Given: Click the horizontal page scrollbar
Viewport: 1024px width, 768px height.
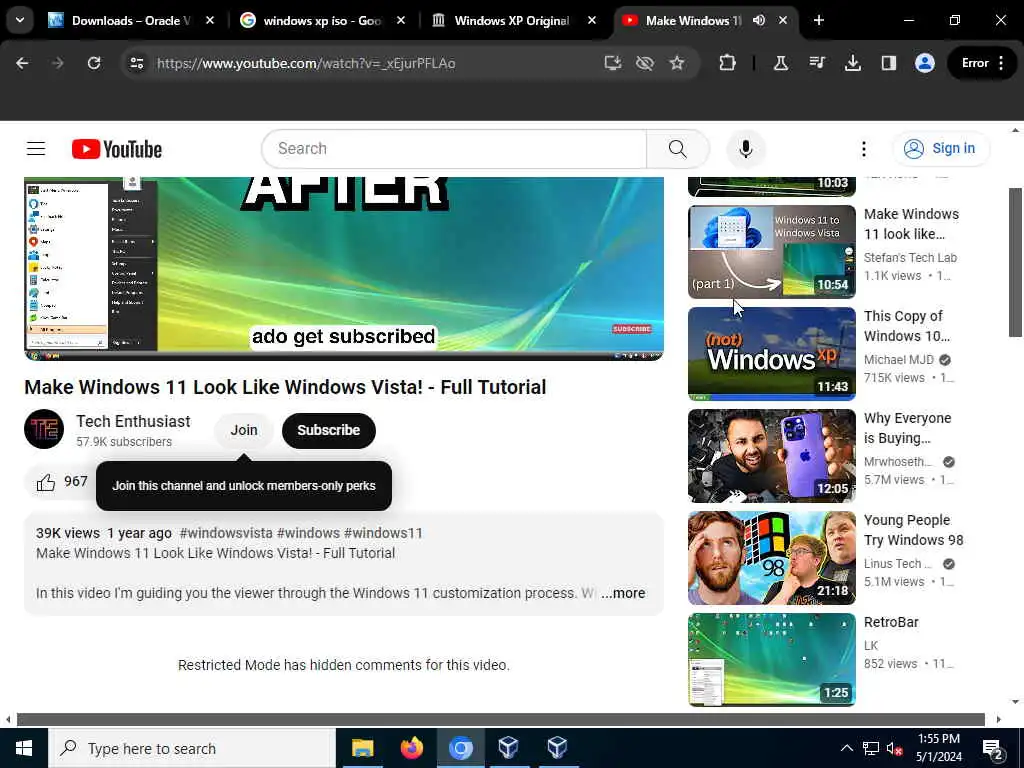Looking at the screenshot, I should (500, 719).
